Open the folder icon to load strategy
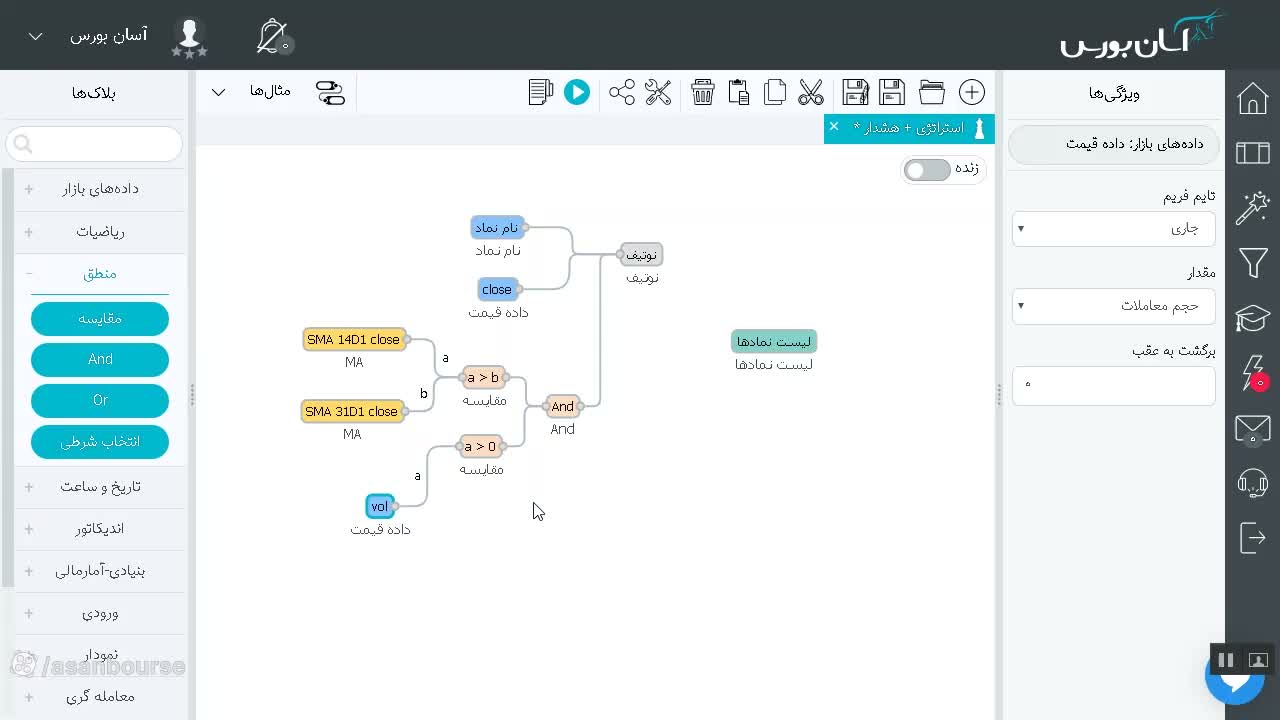This screenshot has height=720, width=1280. click(x=932, y=92)
